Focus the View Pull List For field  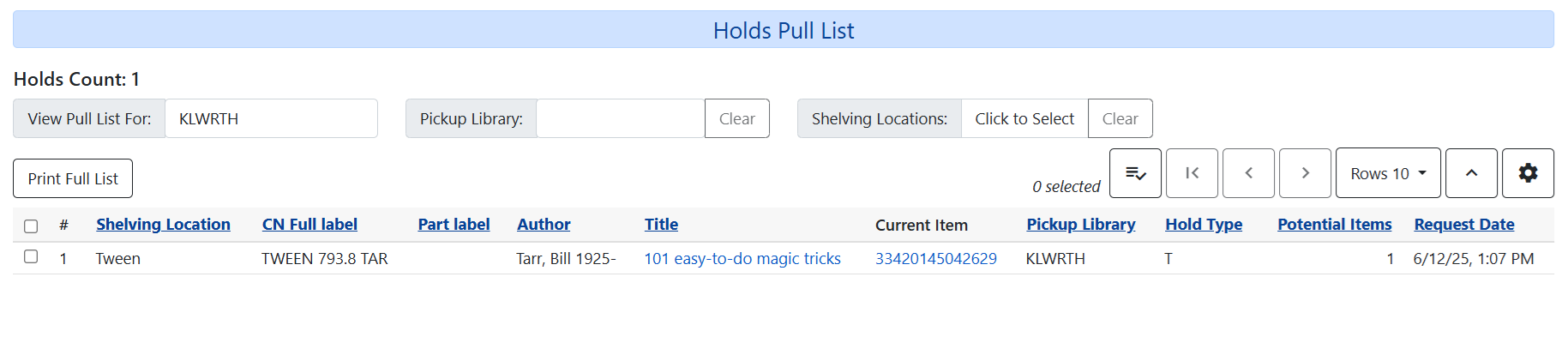coord(271,118)
